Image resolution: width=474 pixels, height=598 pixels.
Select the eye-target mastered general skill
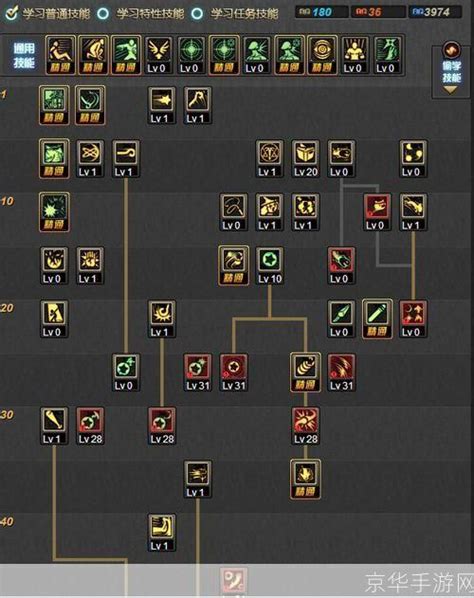pos(322,55)
